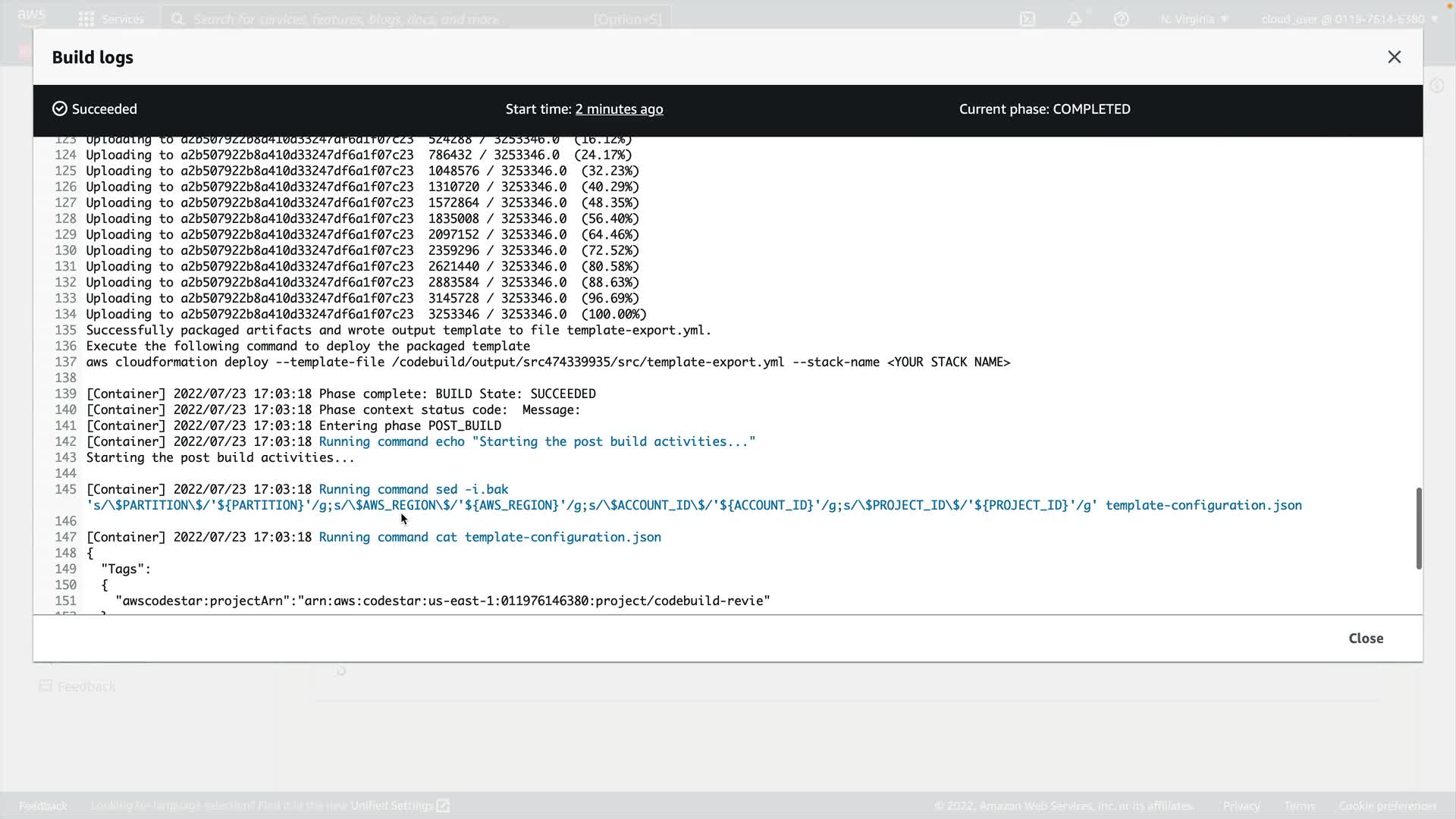
Task: Expand the cloud_user account dropdown
Action: 1349,19
